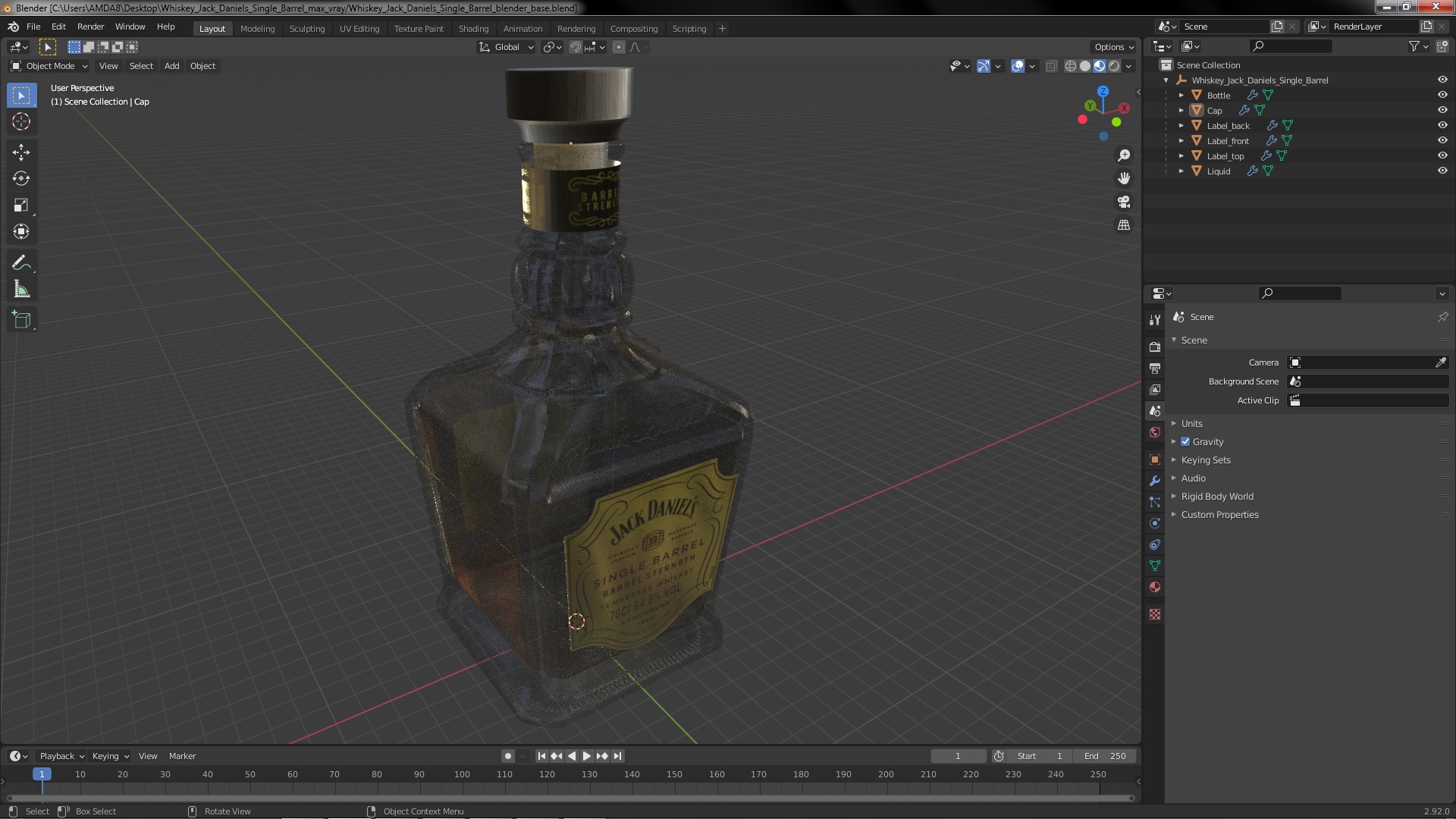Open the Render properties tab
Viewport: 1456px width, 819px height.
[x=1154, y=347]
